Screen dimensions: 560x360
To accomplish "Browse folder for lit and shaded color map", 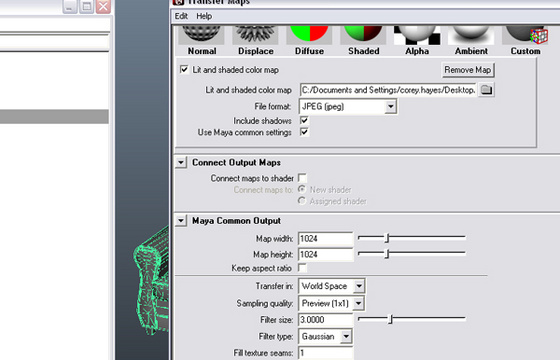I will point(486,90).
